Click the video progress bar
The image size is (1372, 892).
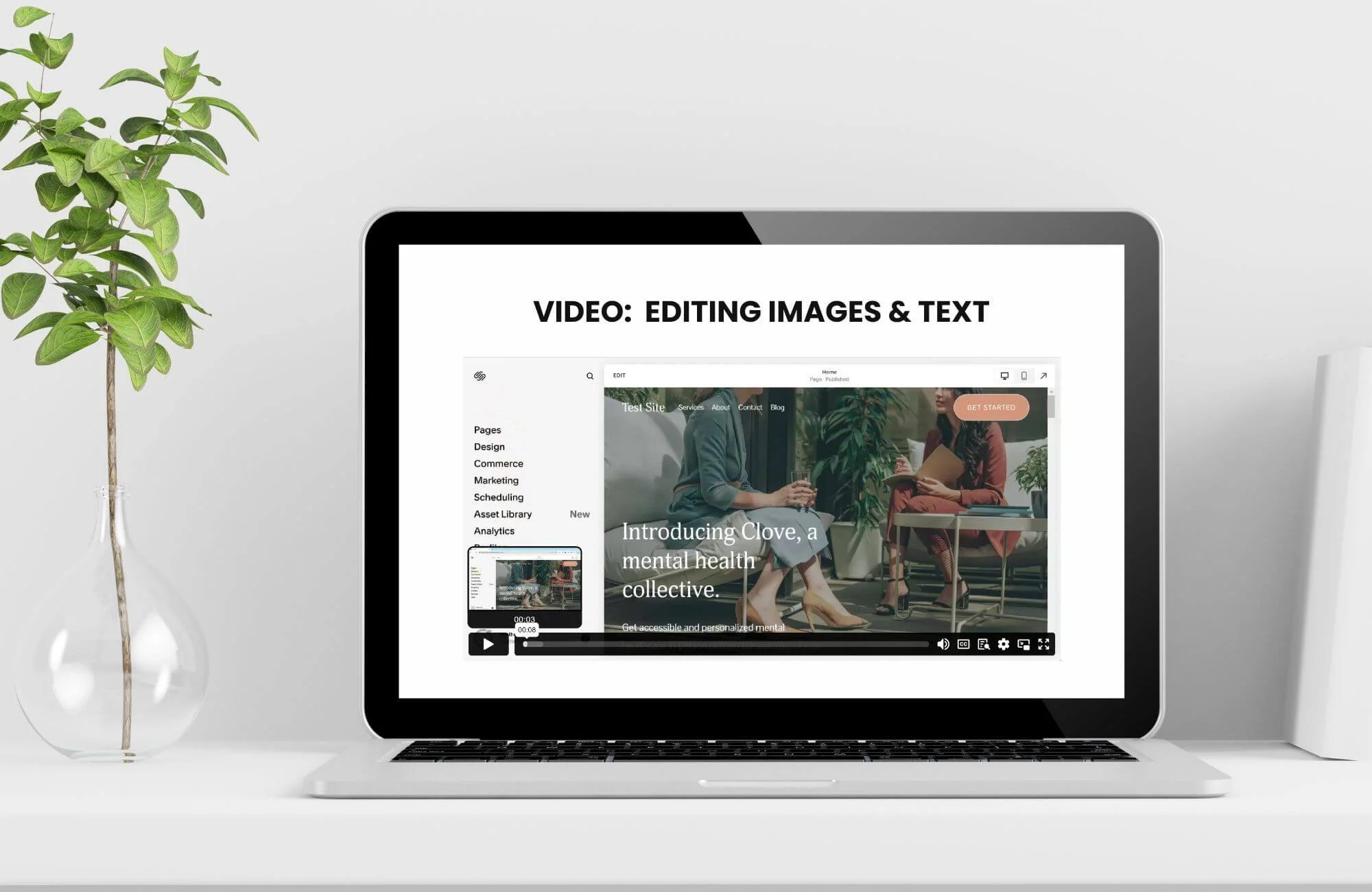click(x=727, y=644)
